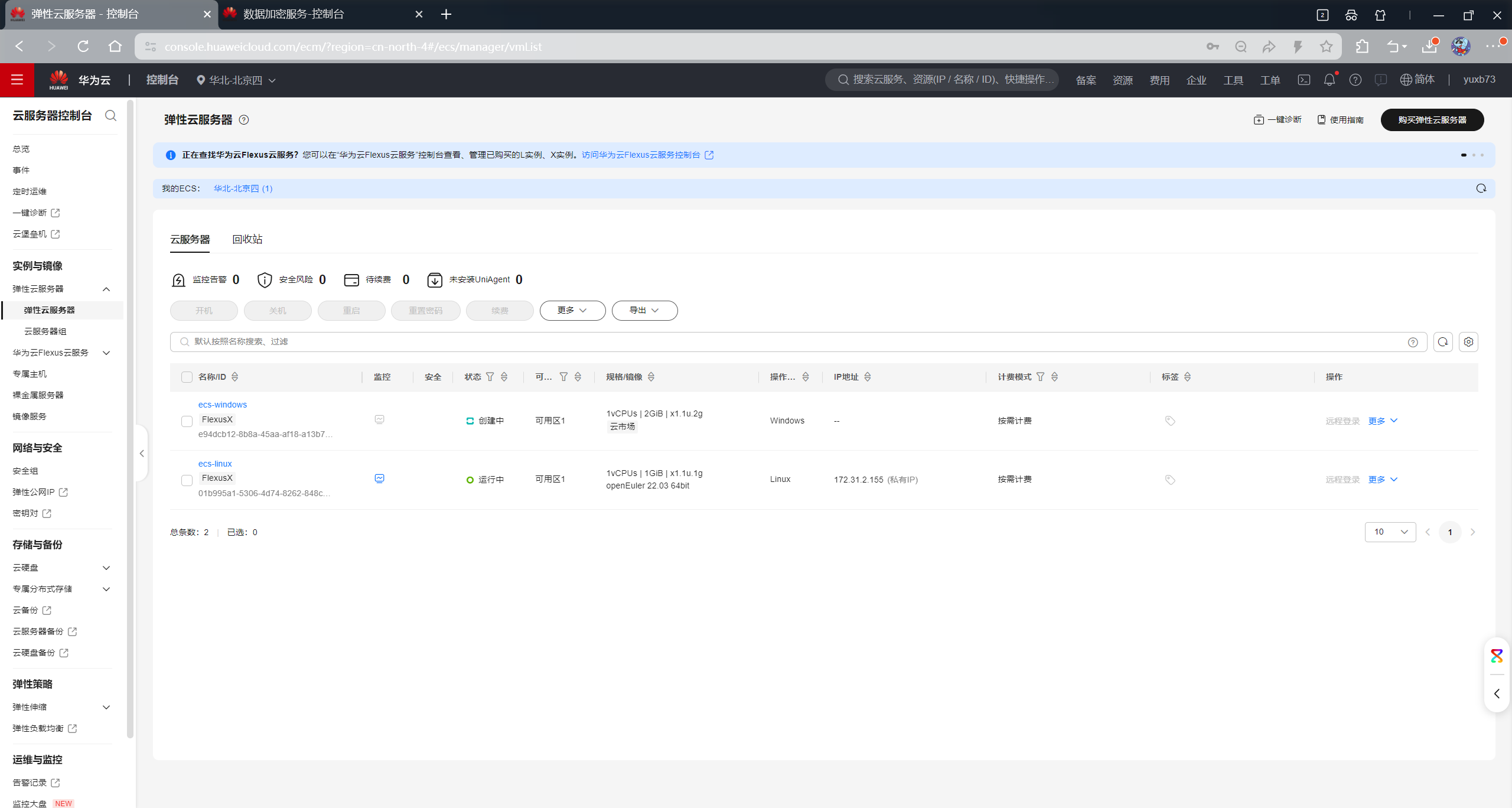Click the status filter funnel icon
The width and height of the screenshot is (1512, 808).
pos(490,377)
